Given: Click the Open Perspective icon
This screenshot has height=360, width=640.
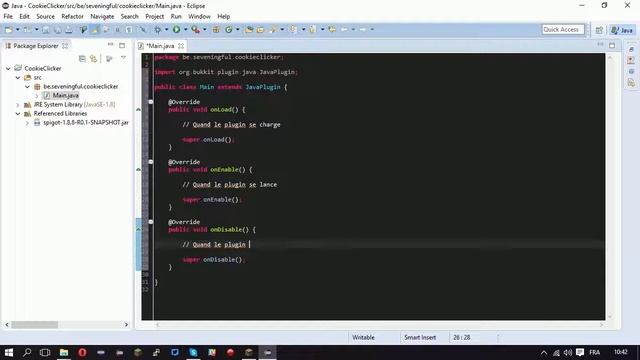Looking at the screenshot, I should (599, 30).
